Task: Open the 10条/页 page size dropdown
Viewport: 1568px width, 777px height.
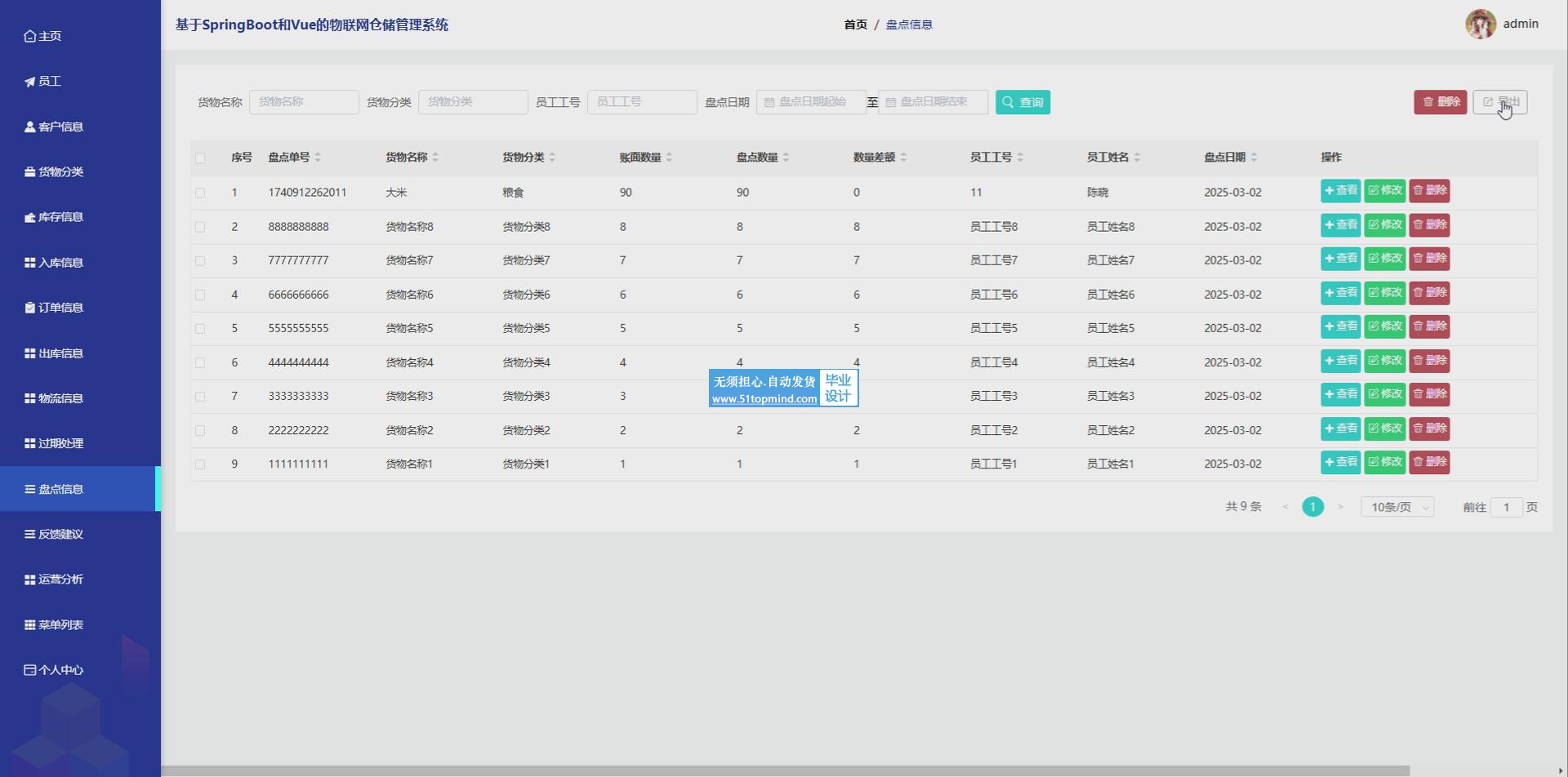Action: tap(1397, 507)
